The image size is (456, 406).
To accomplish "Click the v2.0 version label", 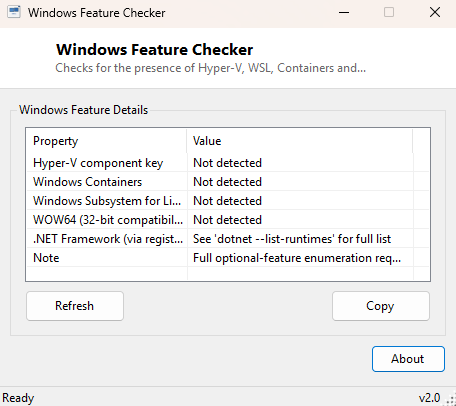I will (430, 398).
